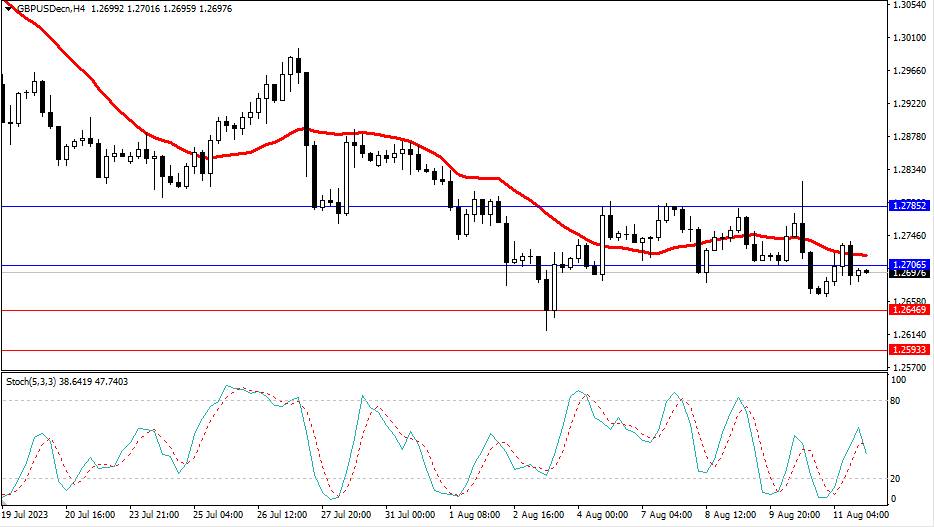Viewport: 934px width, 527px height.
Task: Click the 27 Jul 20:00 time label
Action: click(x=346, y=515)
